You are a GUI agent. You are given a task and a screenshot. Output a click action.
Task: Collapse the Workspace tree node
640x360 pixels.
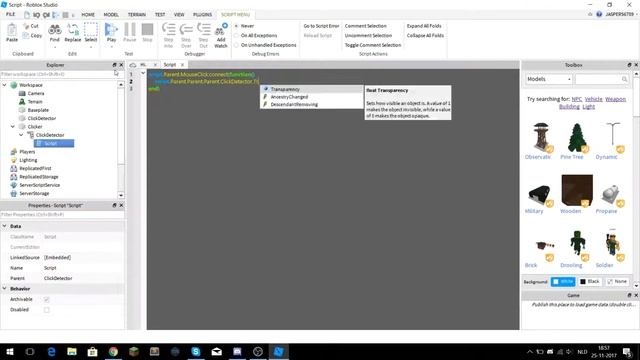tap(4, 85)
